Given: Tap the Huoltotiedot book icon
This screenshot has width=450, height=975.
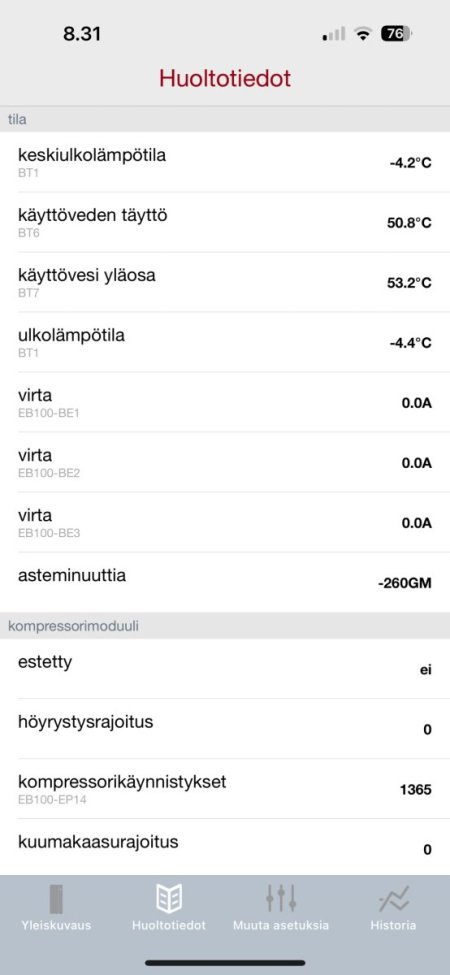Looking at the screenshot, I should tap(168, 899).
